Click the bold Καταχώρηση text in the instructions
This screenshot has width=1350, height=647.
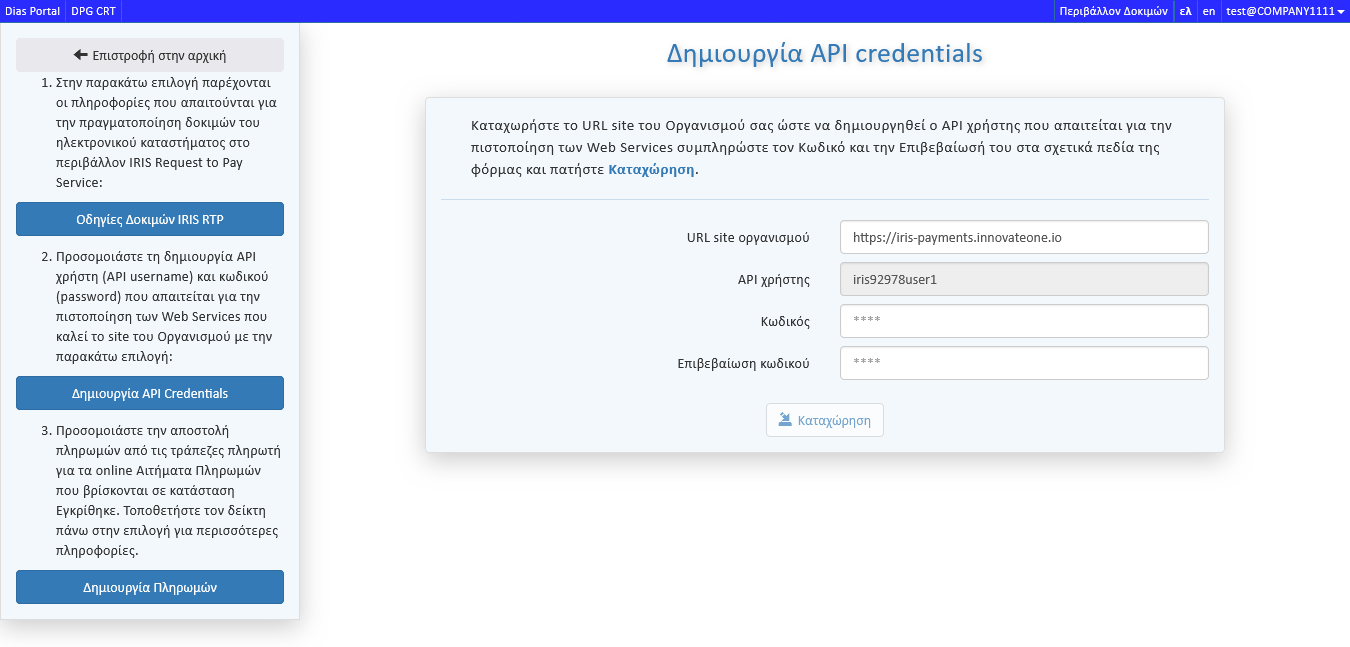tap(651, 170)
